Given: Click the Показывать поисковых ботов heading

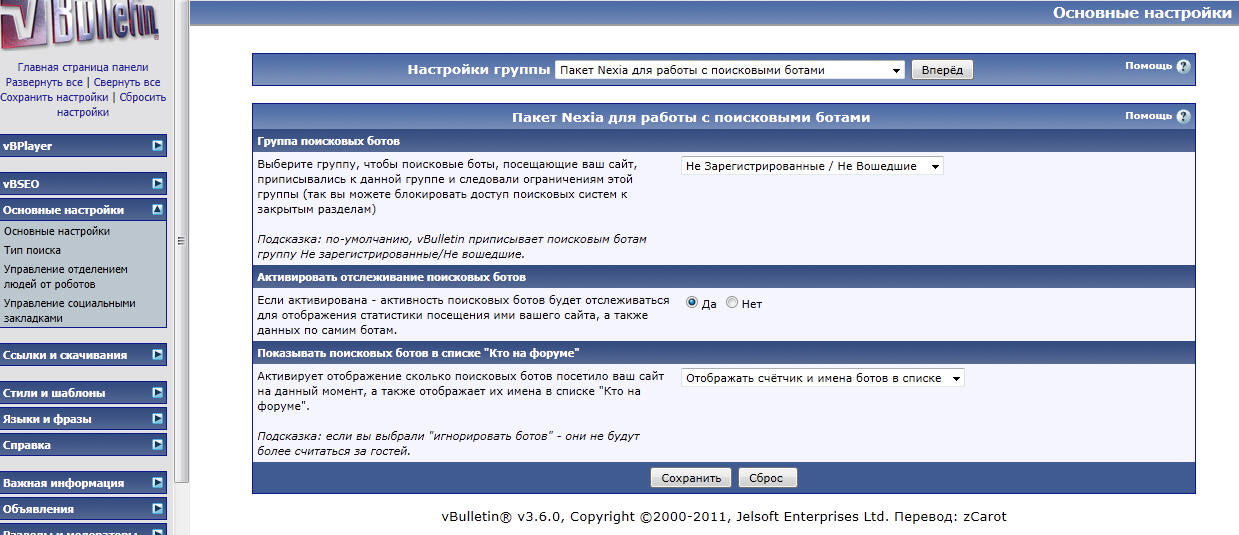Looking at the screenshot, I should (418, 353).
